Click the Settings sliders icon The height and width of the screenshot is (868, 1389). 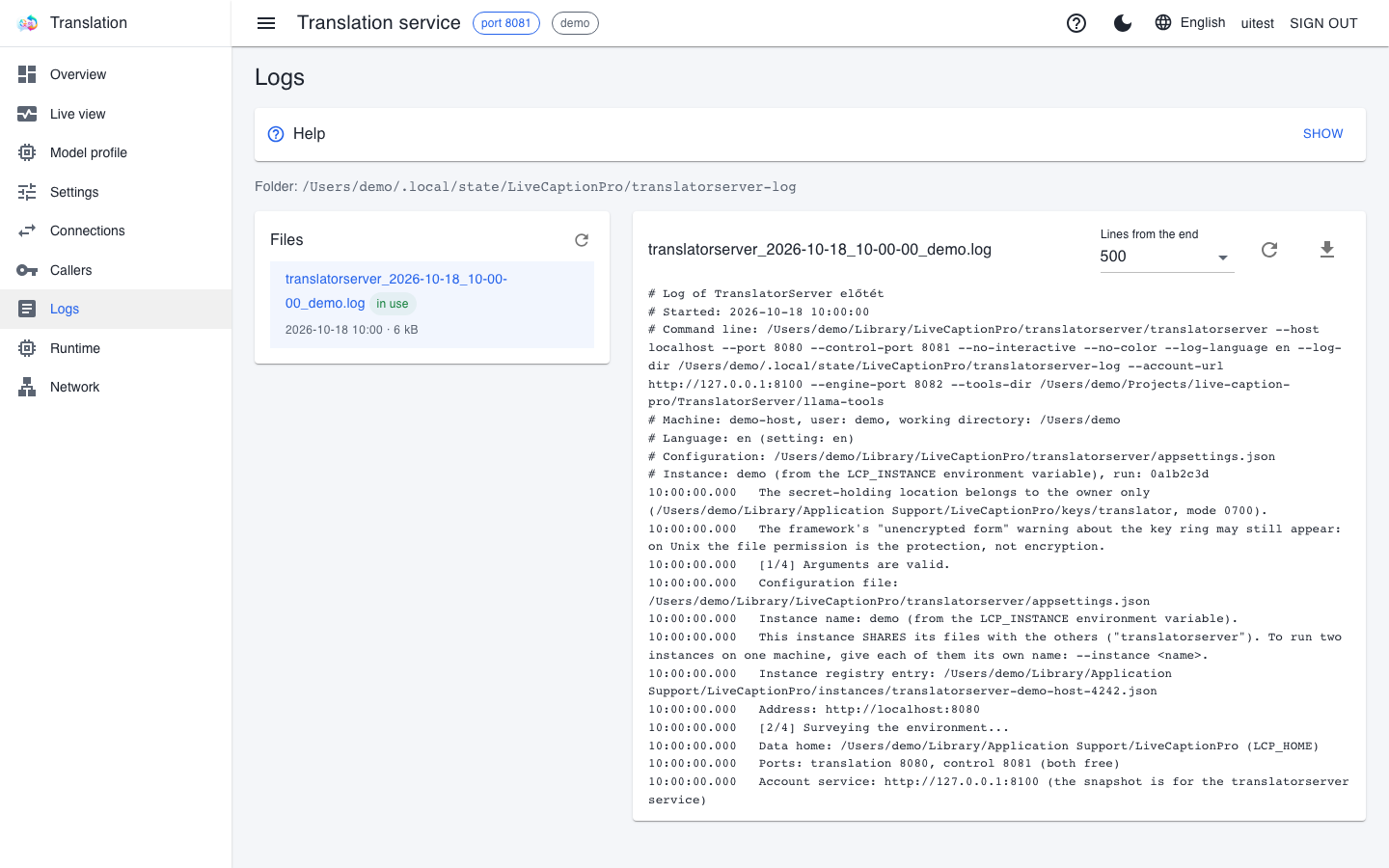pyautogui.click(x=27, y=192)
